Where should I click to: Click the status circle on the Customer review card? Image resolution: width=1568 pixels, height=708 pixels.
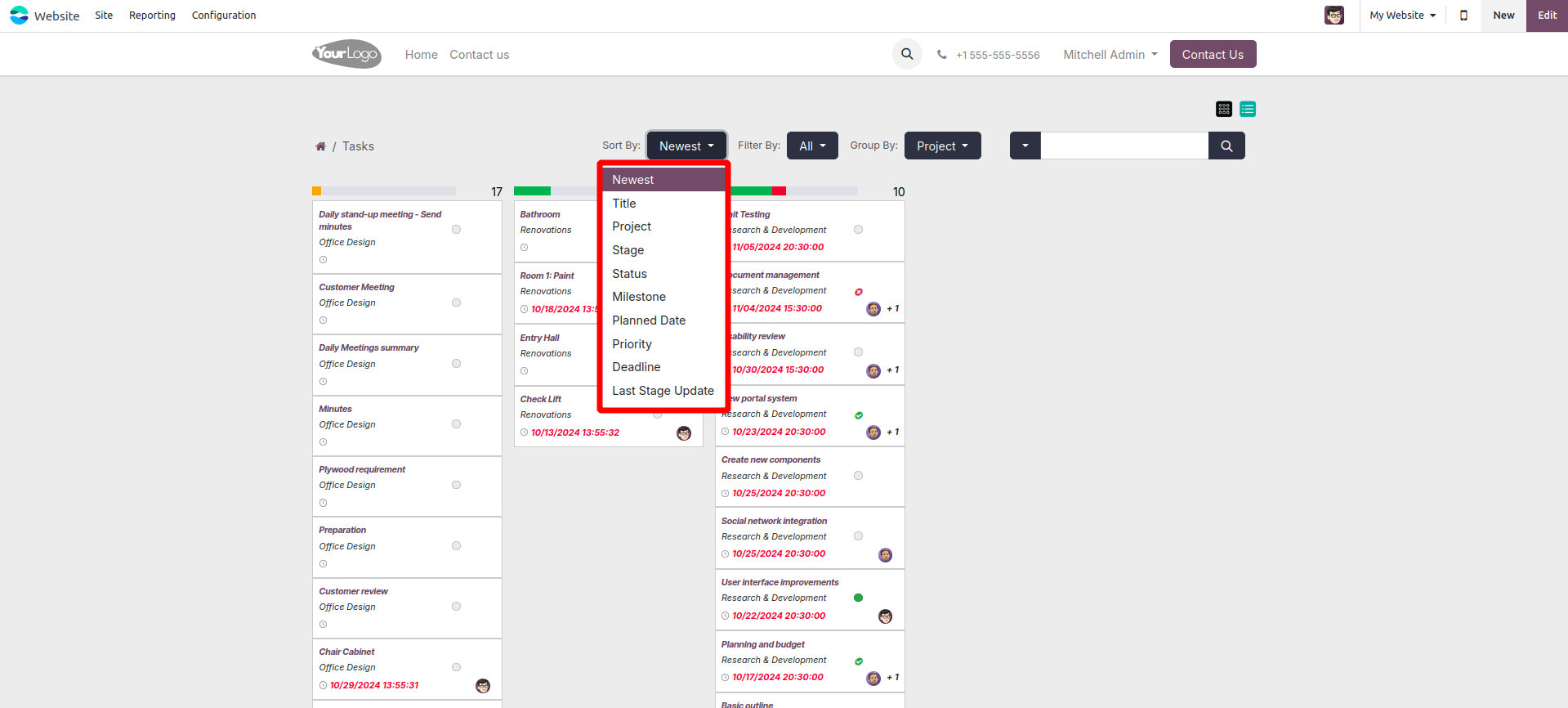[456, 607]
